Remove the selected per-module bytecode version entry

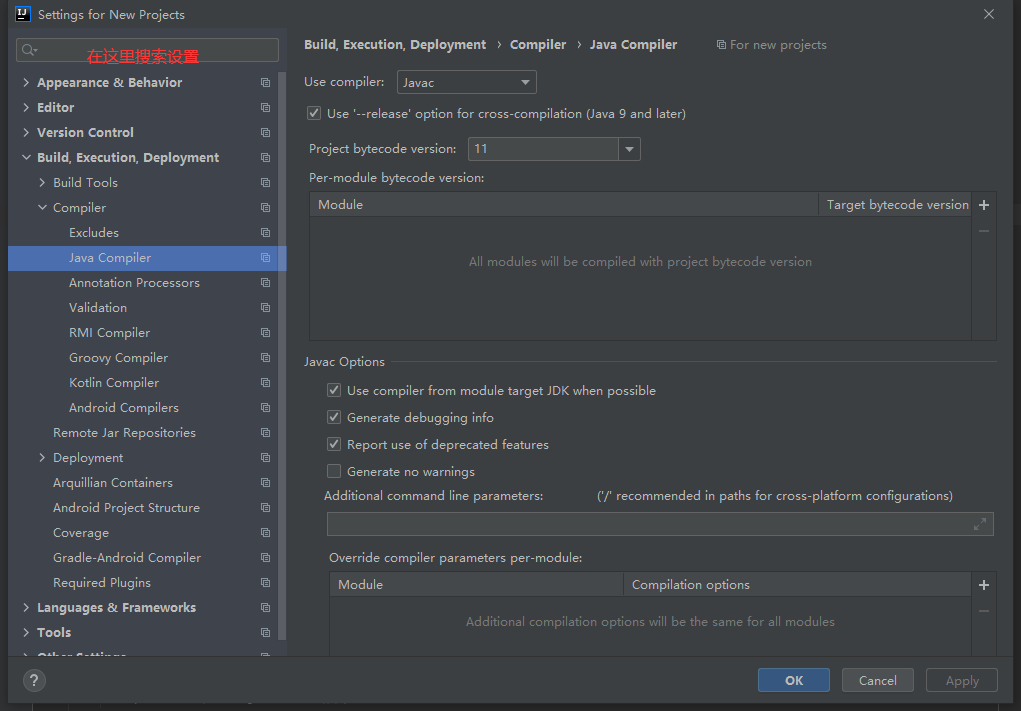point(984,231)
